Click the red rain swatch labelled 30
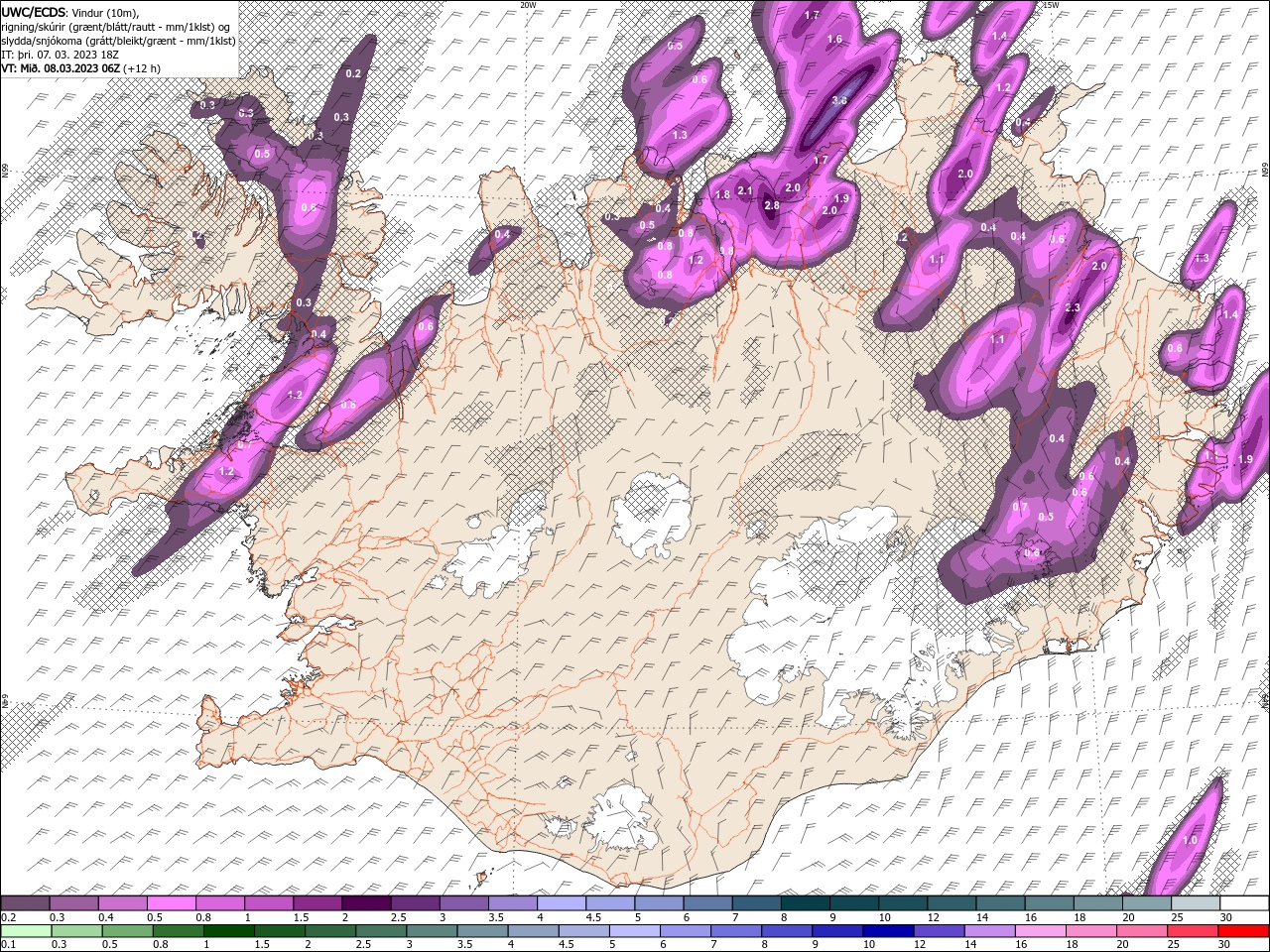 point(1243,931)
